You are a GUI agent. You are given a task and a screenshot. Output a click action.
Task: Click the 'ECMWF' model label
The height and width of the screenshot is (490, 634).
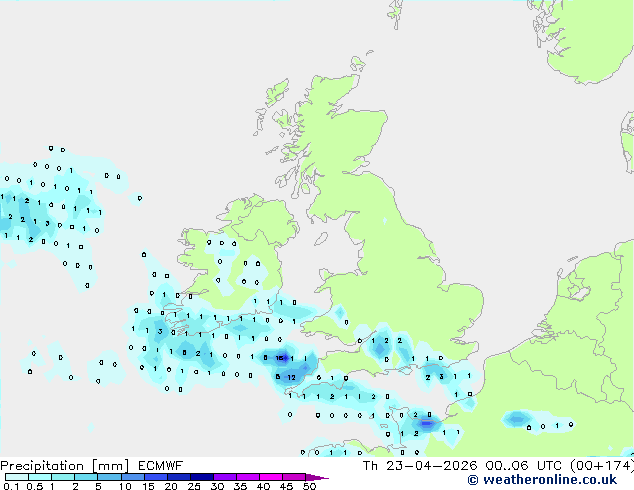point(160,466)
